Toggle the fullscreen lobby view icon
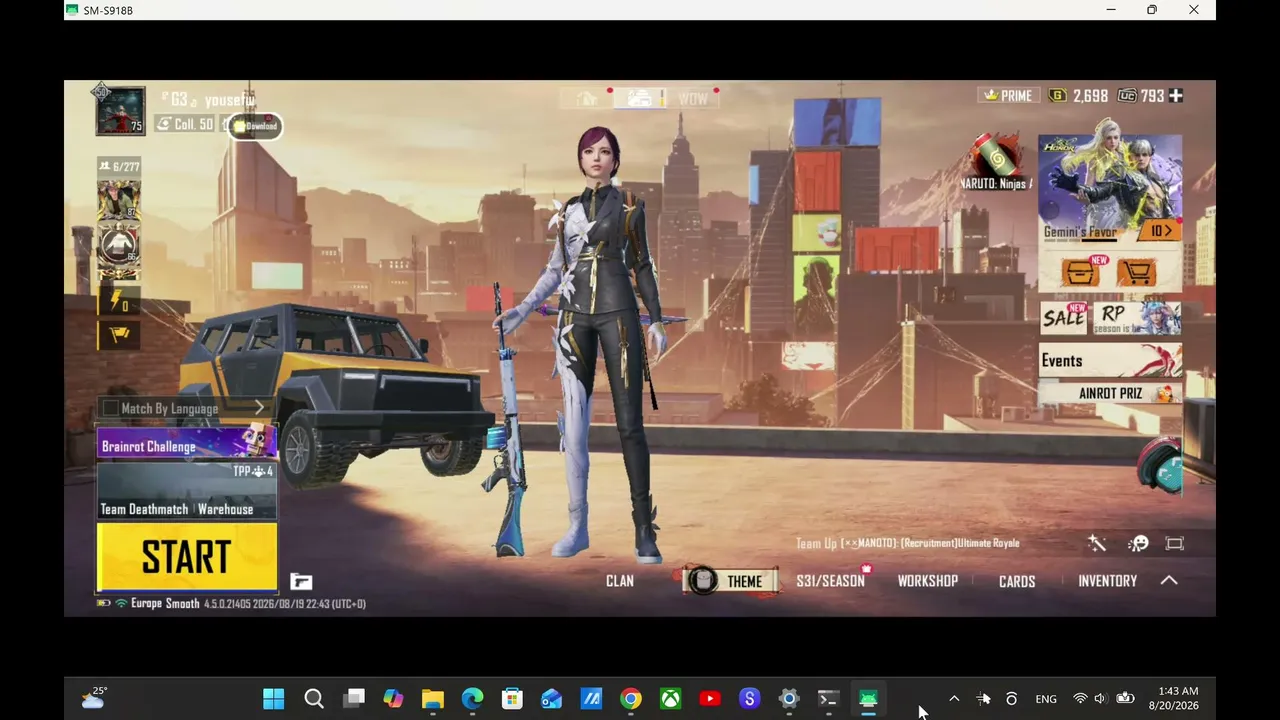The height and width of the screenshot is (720, 1280). pos(1175,543)
